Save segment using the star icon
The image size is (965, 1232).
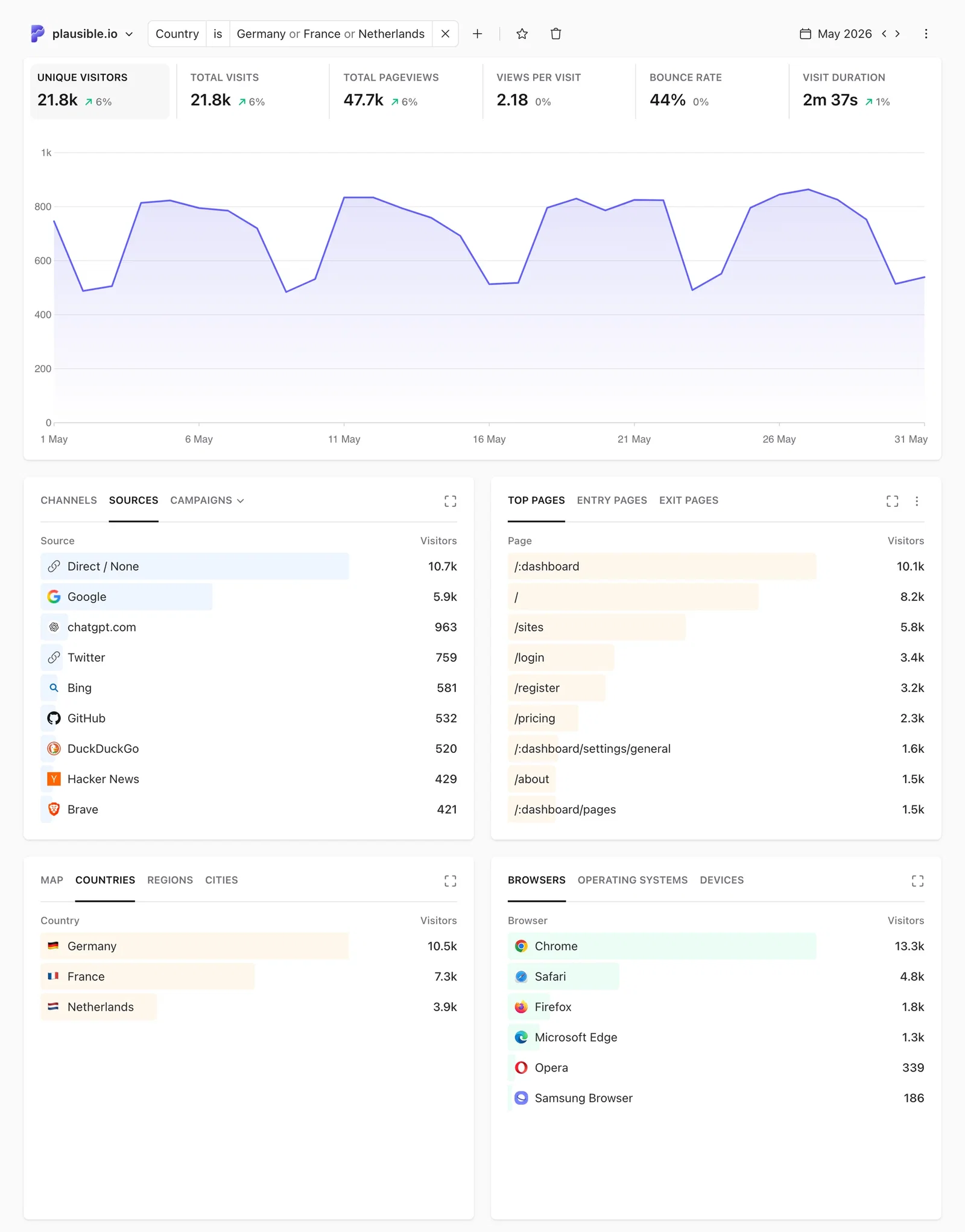click(x=522, y=34)
